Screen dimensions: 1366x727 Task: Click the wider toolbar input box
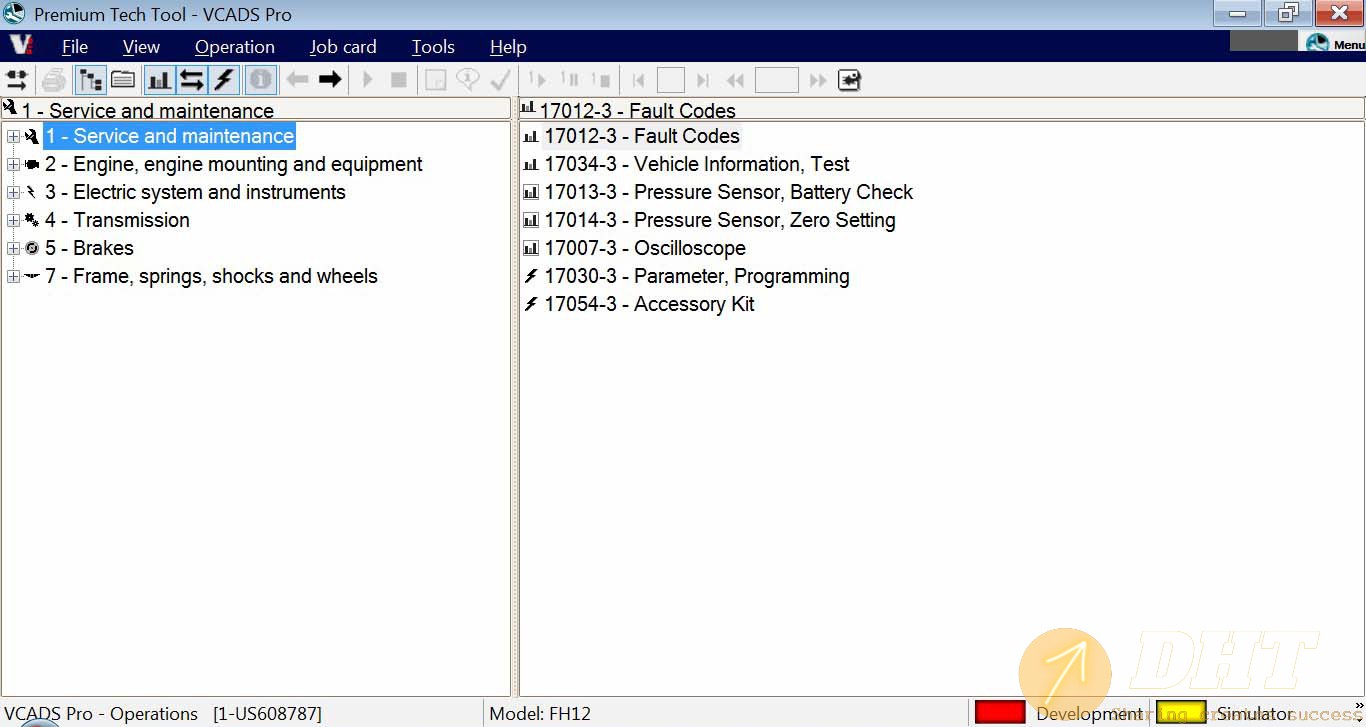pyautogui.click(x=777, y=80)
